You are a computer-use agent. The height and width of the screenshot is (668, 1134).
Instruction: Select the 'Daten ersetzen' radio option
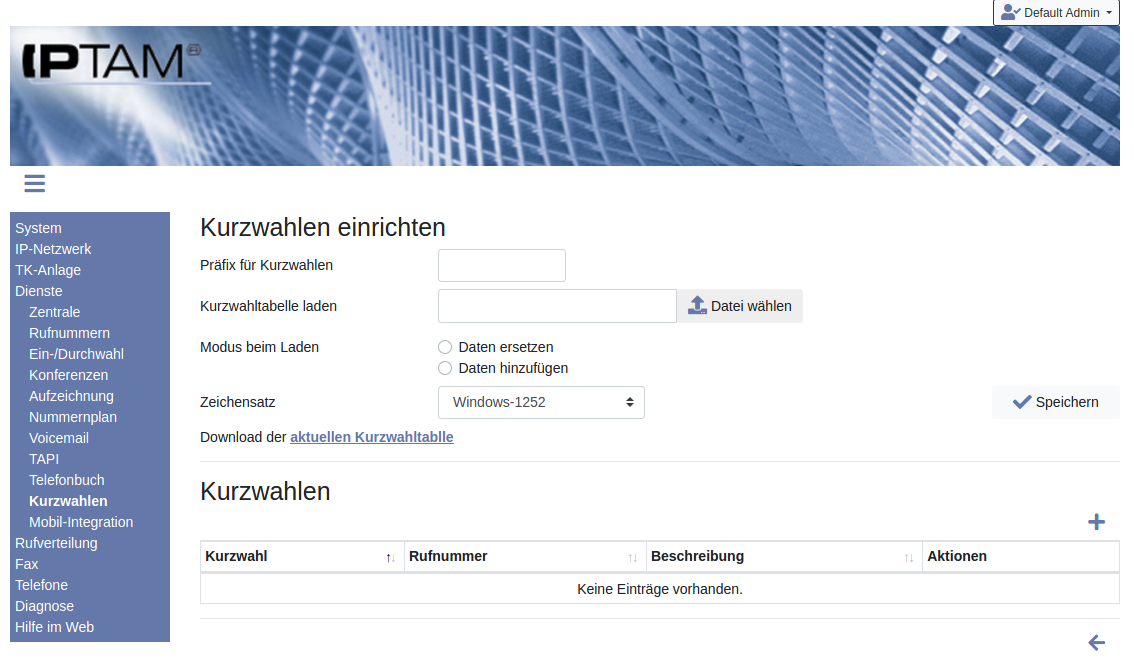coord(445,347)
